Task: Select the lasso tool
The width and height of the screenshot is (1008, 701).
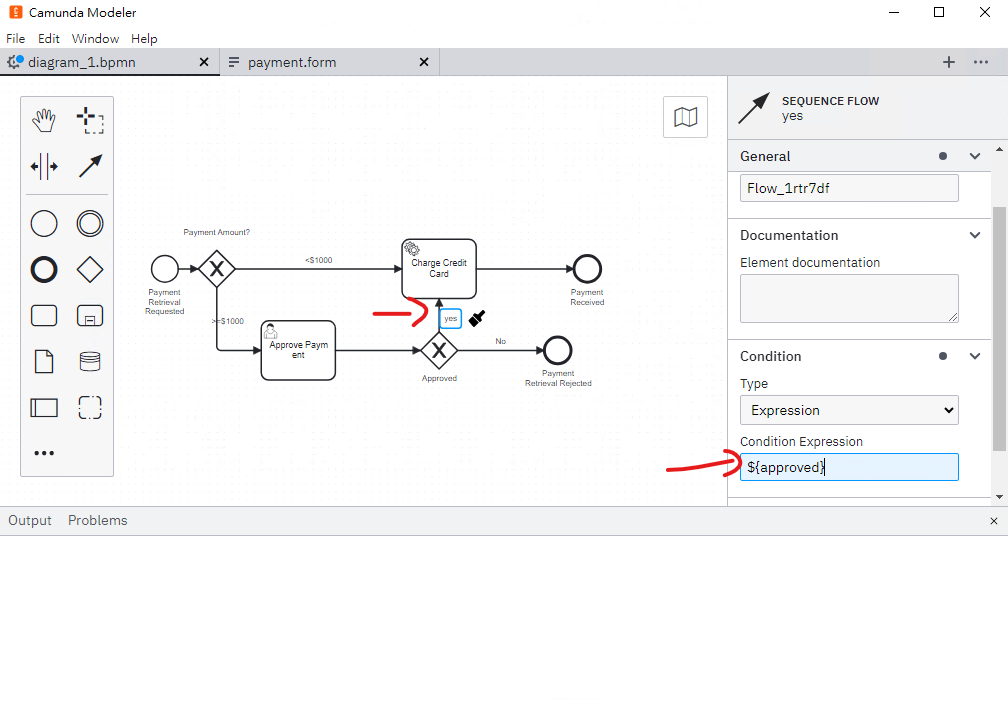Action: pos(90,120)
